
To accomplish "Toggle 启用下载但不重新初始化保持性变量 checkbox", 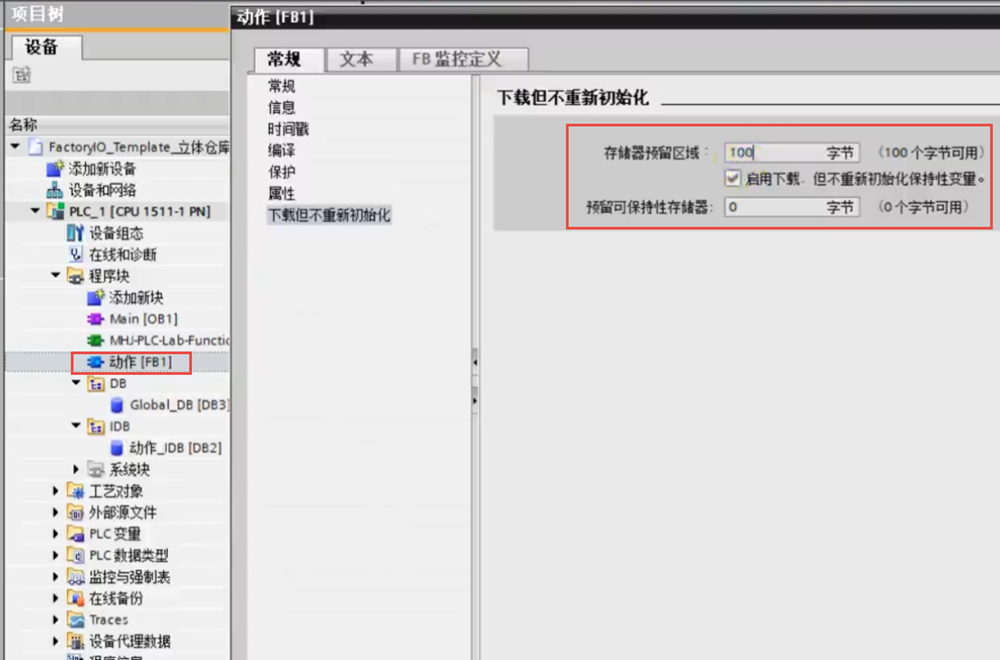I will (x=733, y=179).
